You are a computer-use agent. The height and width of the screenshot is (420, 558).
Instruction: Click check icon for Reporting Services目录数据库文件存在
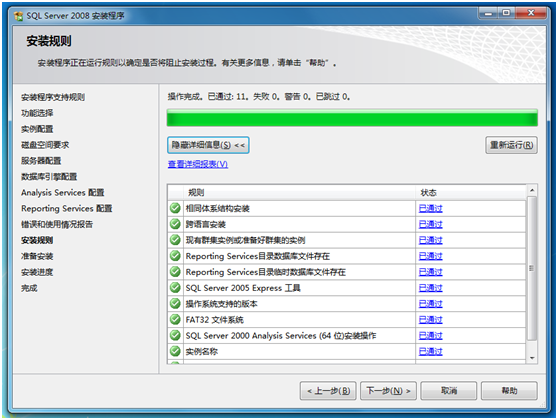coord(175,256)
